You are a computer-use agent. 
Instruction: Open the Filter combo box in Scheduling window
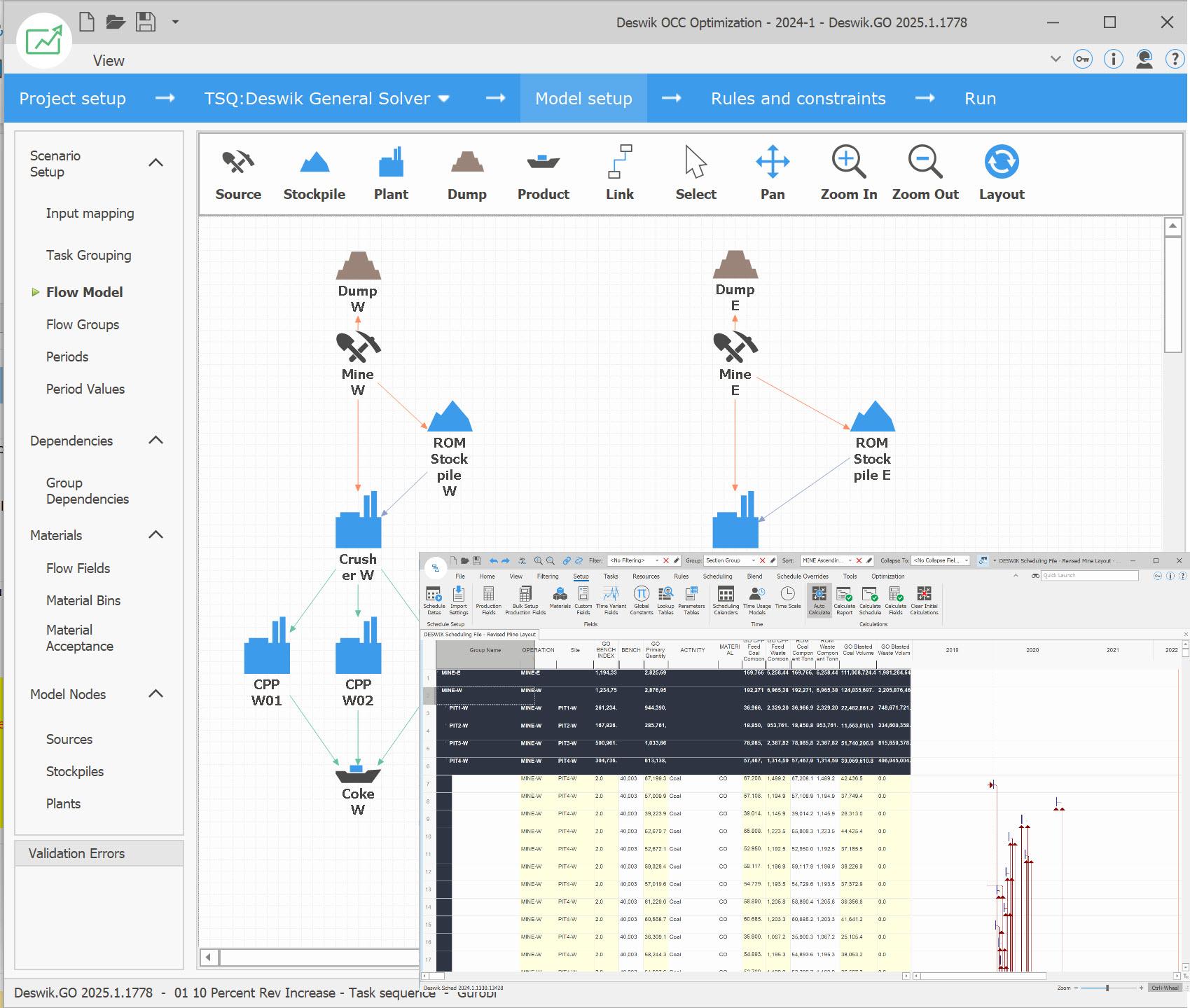pos(634,560)
